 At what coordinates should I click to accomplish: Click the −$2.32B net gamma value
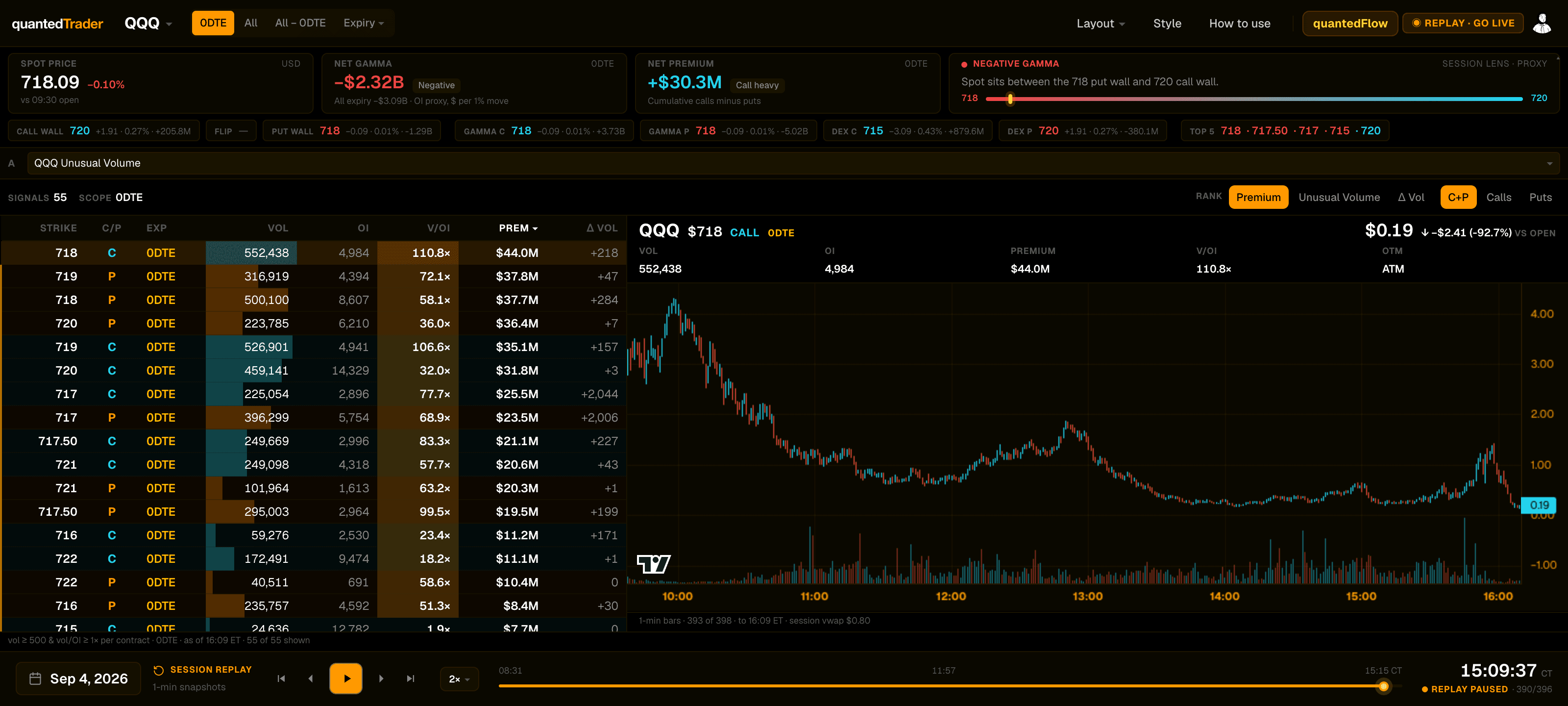click(369, 82)
